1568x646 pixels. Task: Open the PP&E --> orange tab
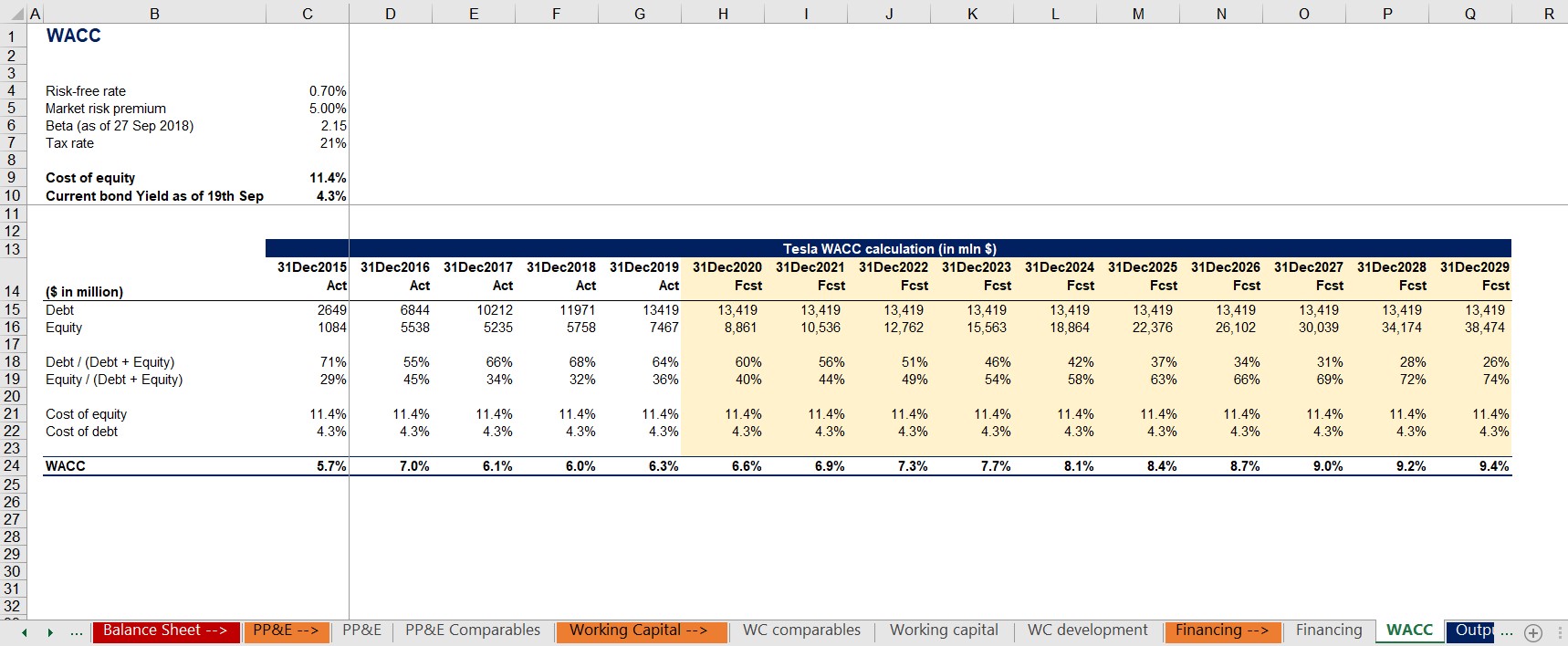(287, 631)
